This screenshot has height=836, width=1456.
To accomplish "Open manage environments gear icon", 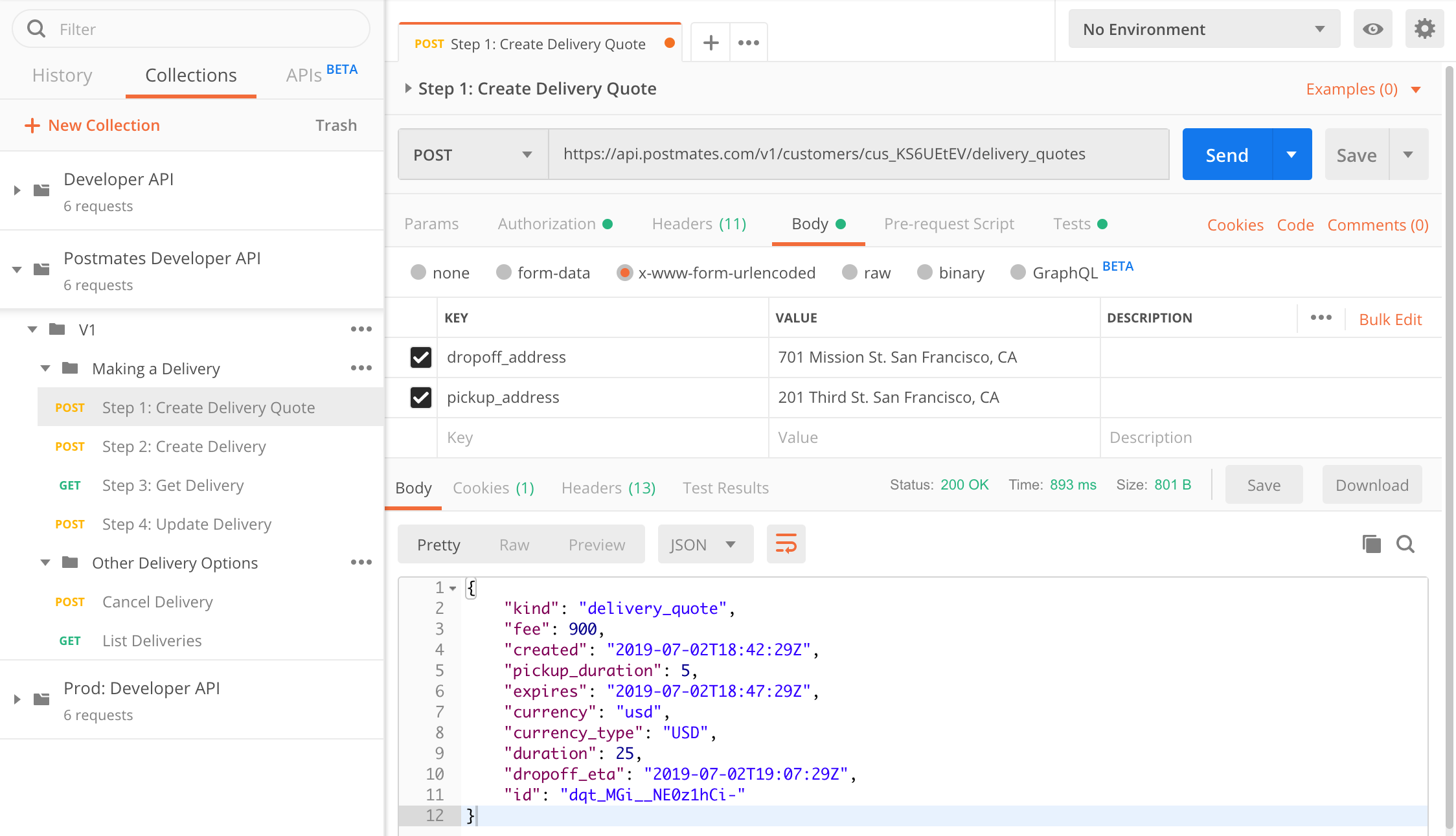I will (x=1424, y=29).
